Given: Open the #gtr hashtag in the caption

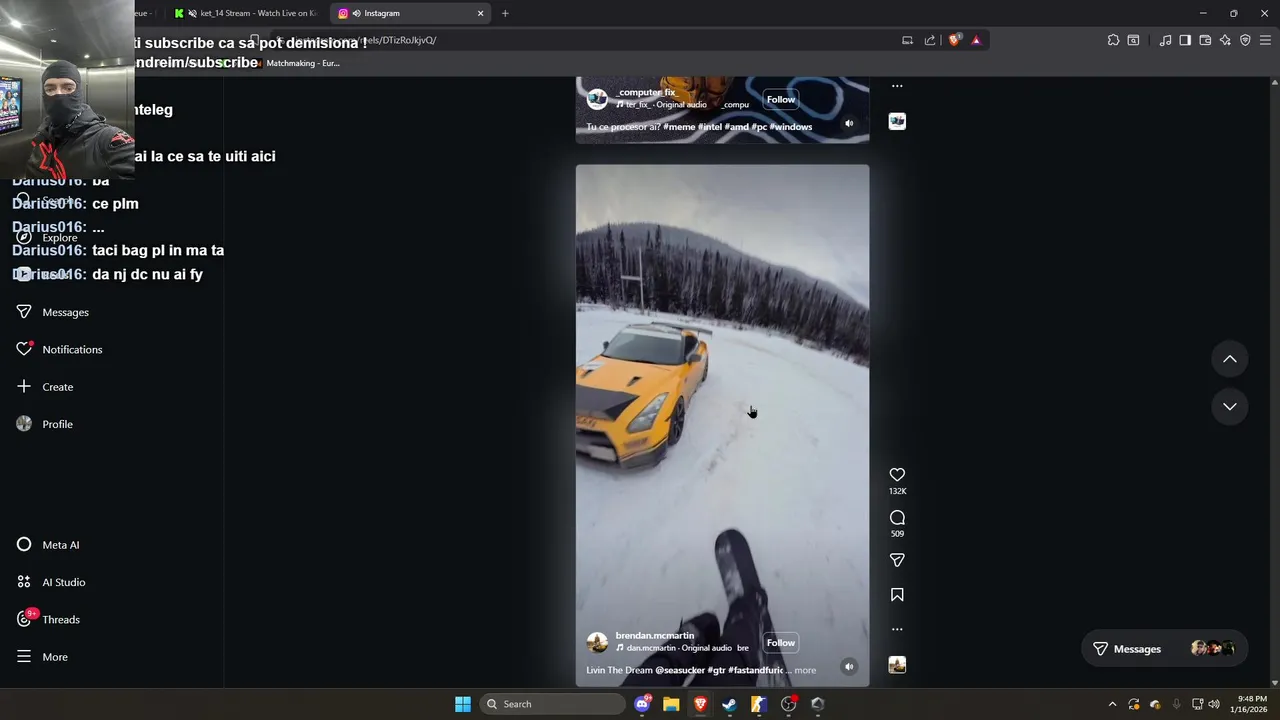Looking at the screenshot, I should (x=716, y=670).
